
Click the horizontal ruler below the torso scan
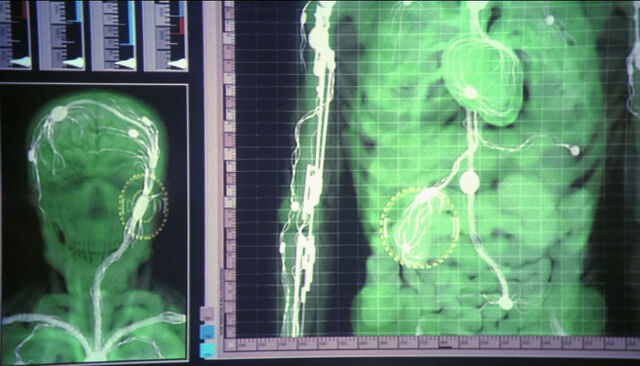pos(438,344)
